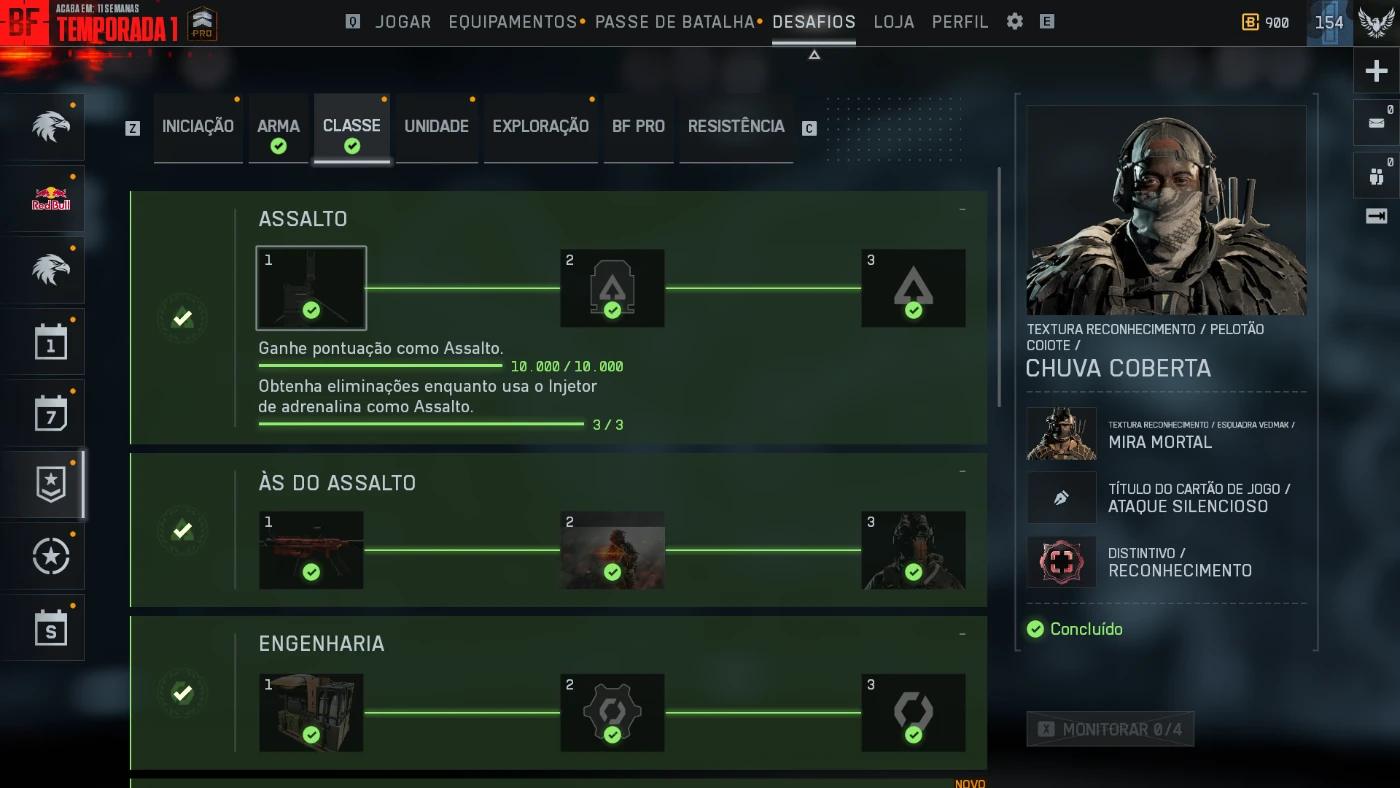Image resolution: width=1400 pixels, height=788 pixels.
Task: Toggle the Engenharia challenge completion checkmark
Action: 182,692
